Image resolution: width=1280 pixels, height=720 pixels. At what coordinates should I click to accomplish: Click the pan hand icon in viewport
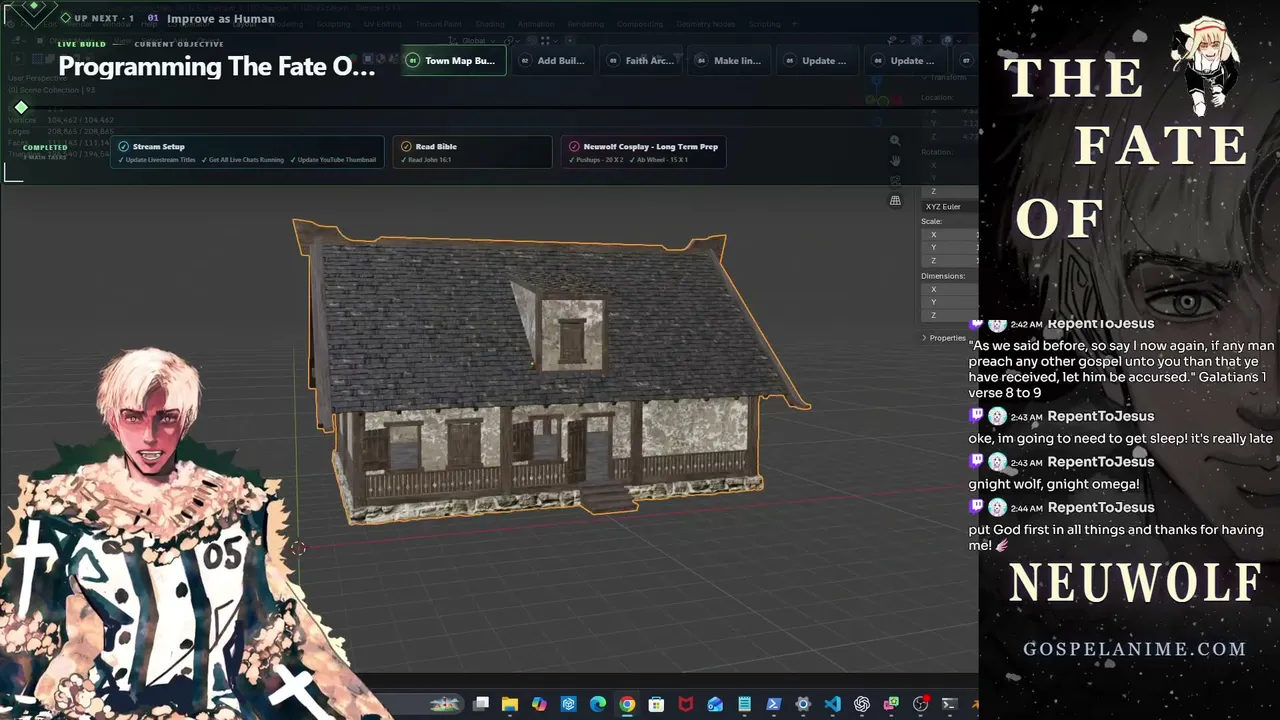[895, 160]
